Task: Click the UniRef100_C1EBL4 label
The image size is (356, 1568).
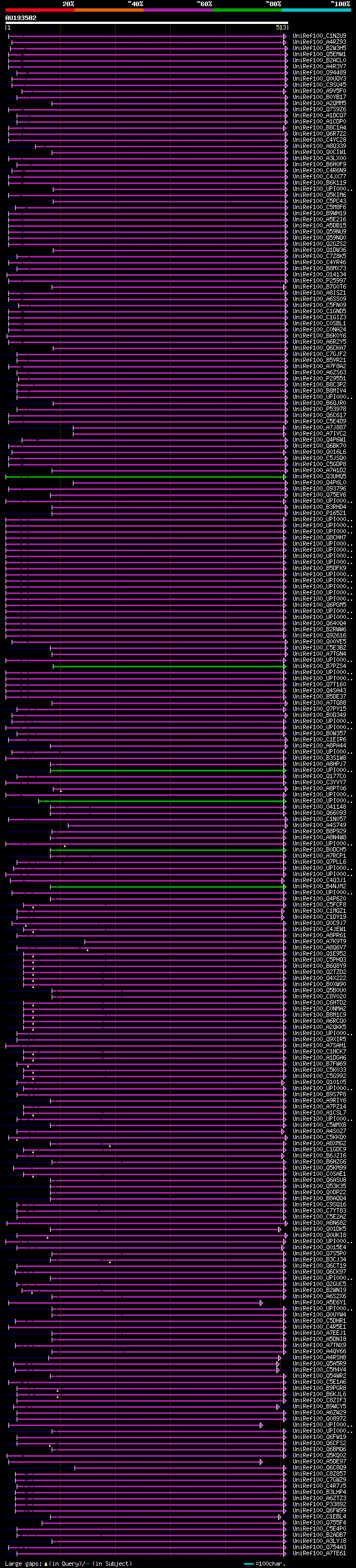Action: tap(319, 1516)
